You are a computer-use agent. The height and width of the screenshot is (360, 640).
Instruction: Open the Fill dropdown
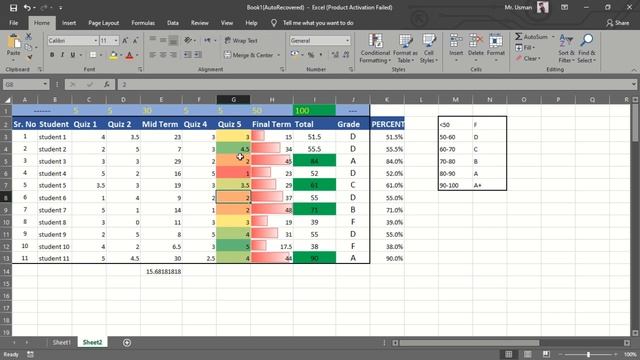click(x=525, y=48)
